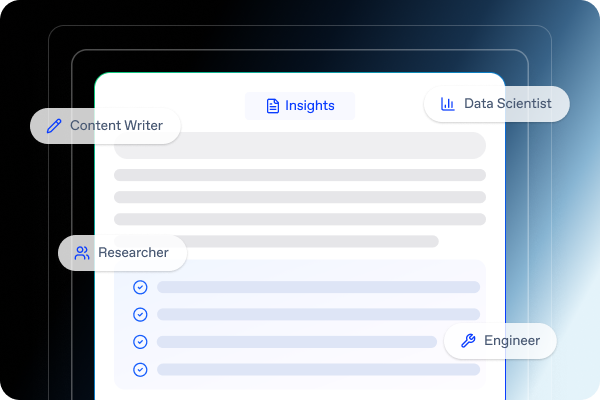Toggle the second checklist check circle
The image size is (600, 400).
[x=140, y=314]
